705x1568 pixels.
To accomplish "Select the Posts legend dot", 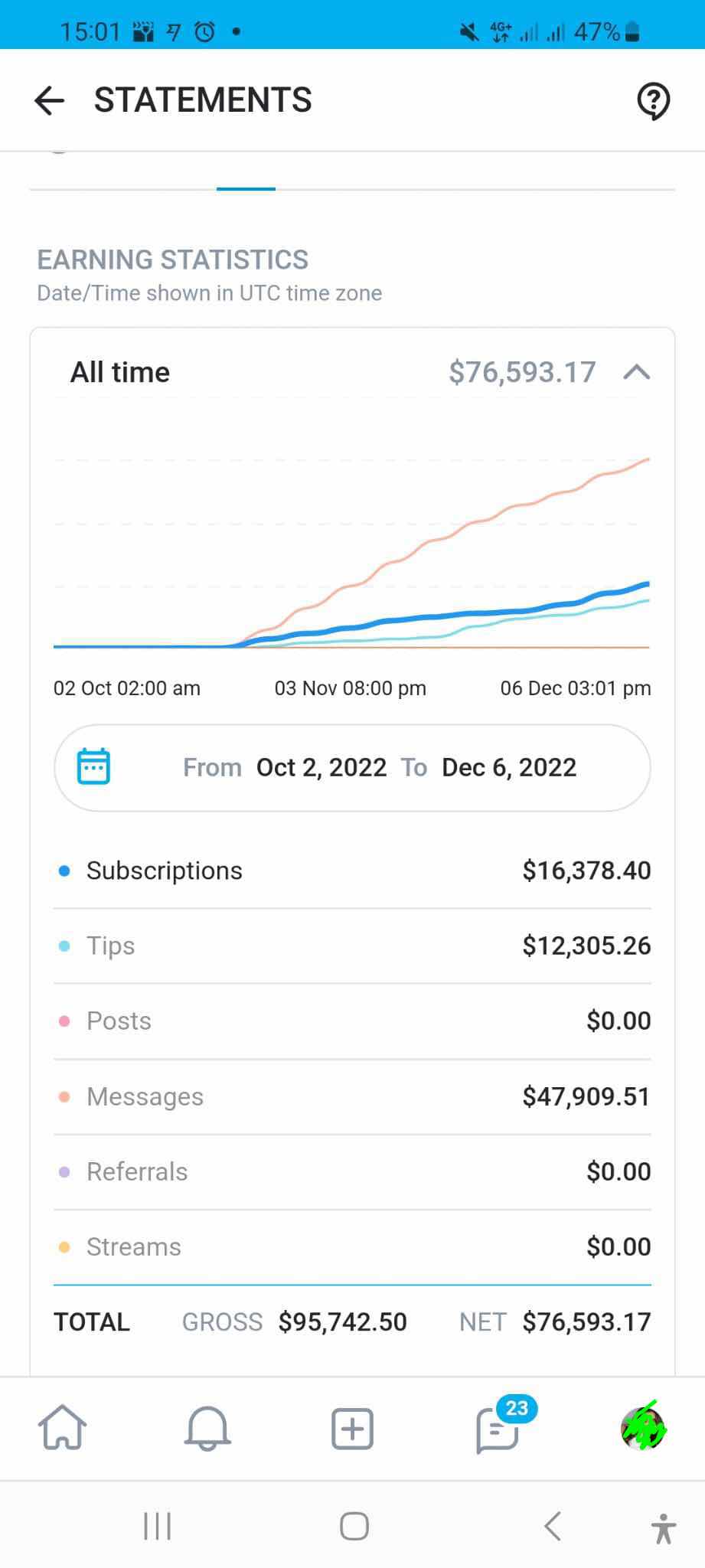I will pyautogui.click(x=64, y=1021).
